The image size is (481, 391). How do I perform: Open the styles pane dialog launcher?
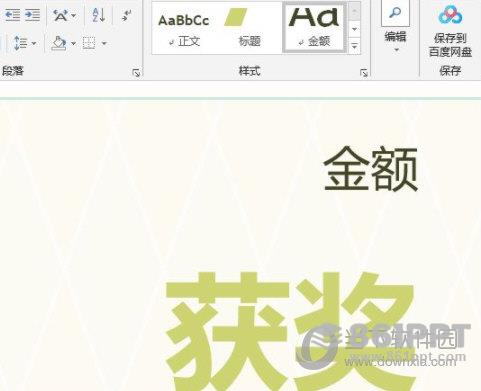364,73
